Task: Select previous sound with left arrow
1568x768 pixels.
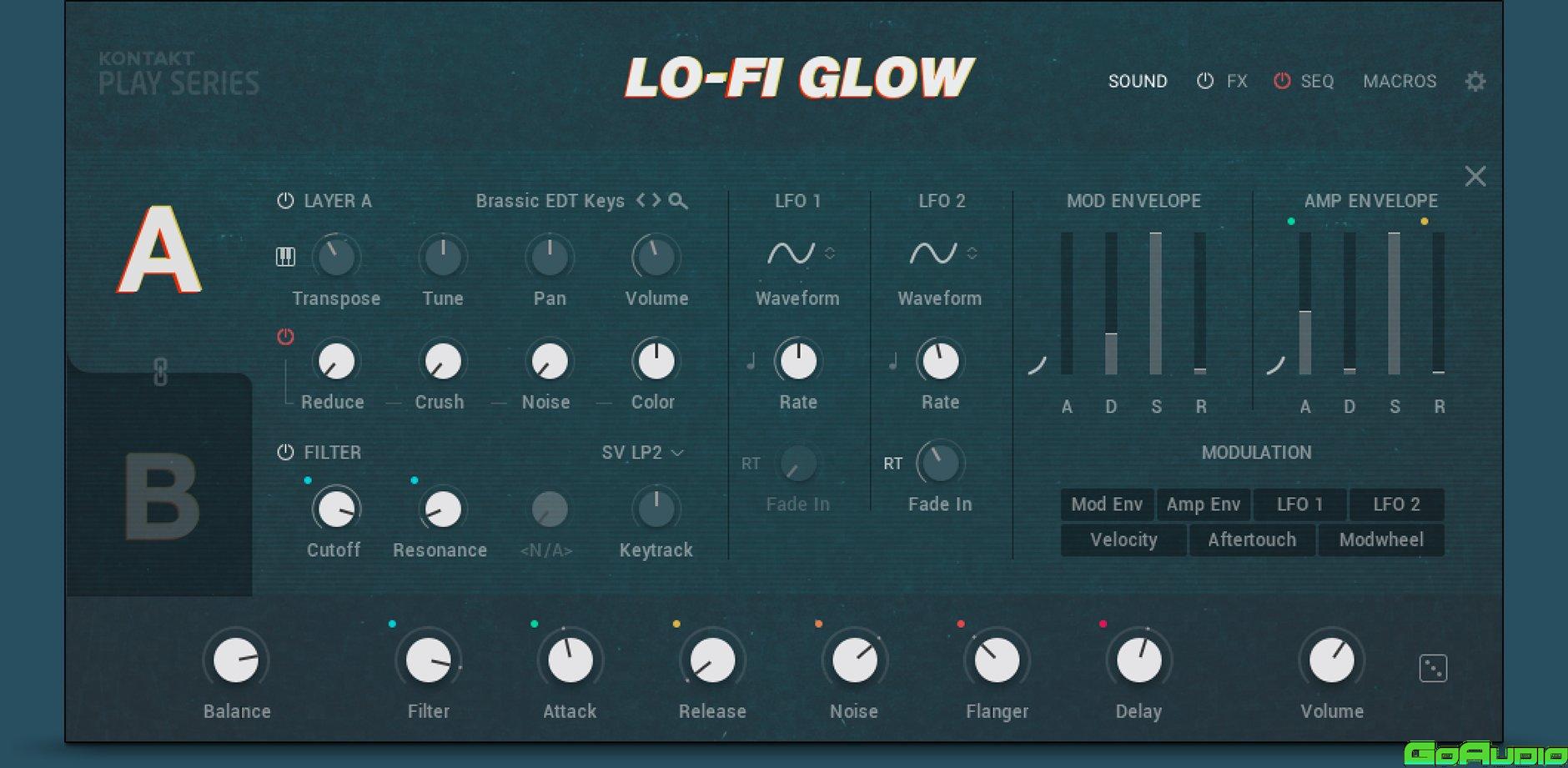Action: pyautogui.click(x=641, y=201)
